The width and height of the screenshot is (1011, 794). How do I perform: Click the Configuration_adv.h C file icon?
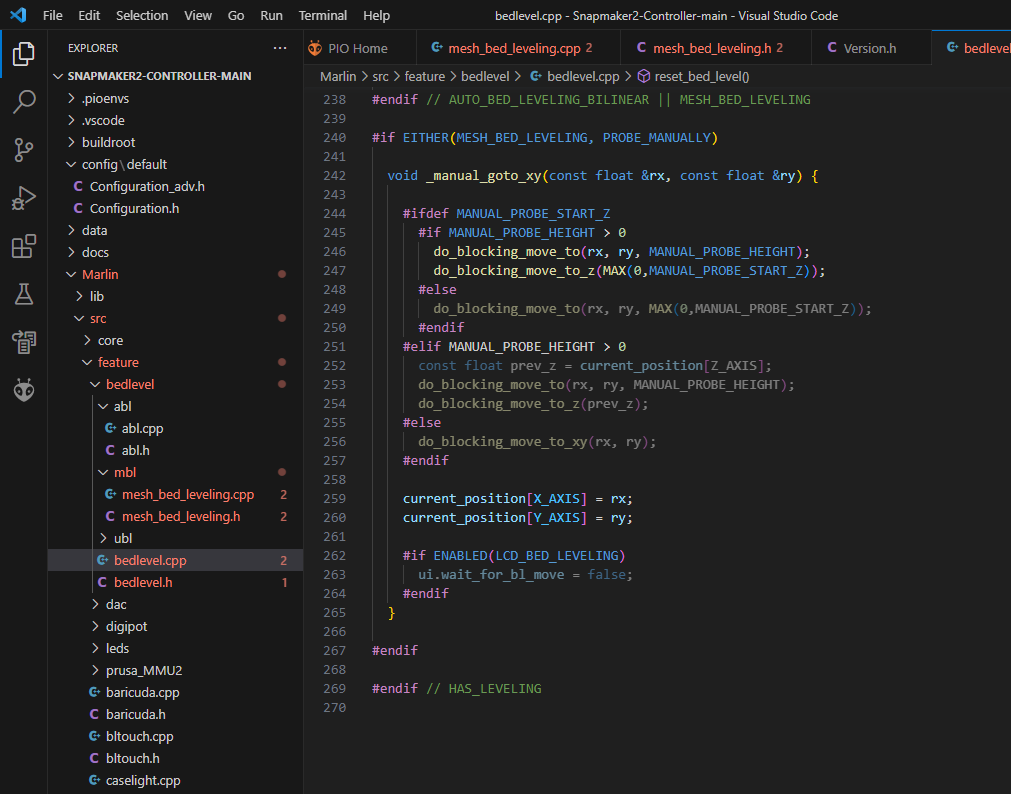coord(78,186)
